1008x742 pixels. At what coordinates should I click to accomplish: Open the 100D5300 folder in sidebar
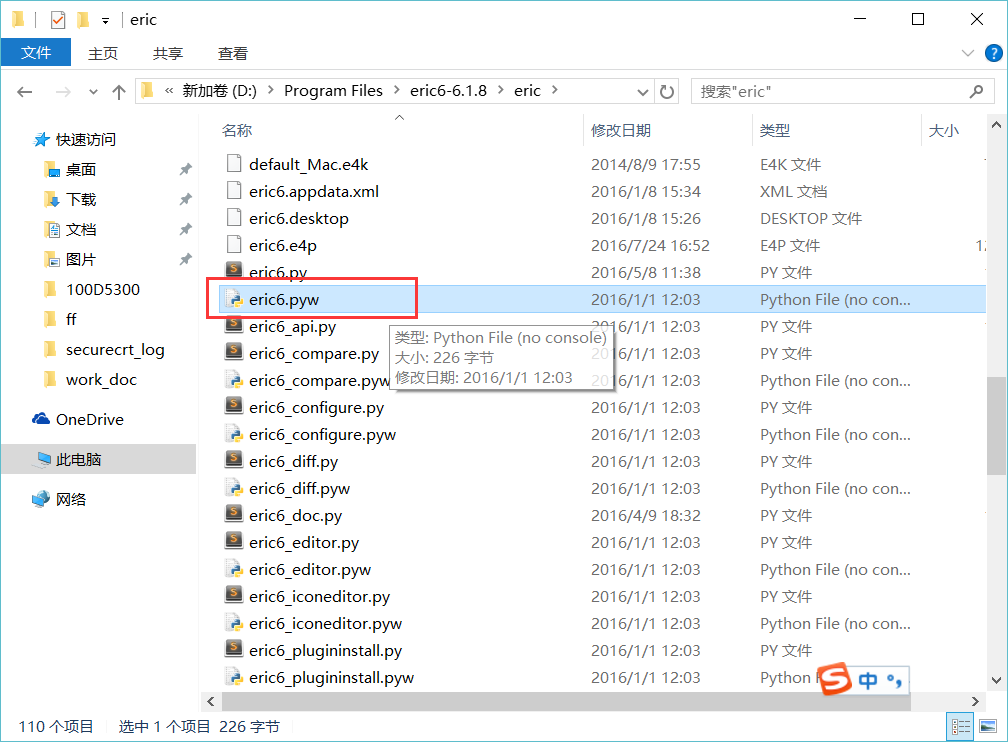click(x=102, y=289)
